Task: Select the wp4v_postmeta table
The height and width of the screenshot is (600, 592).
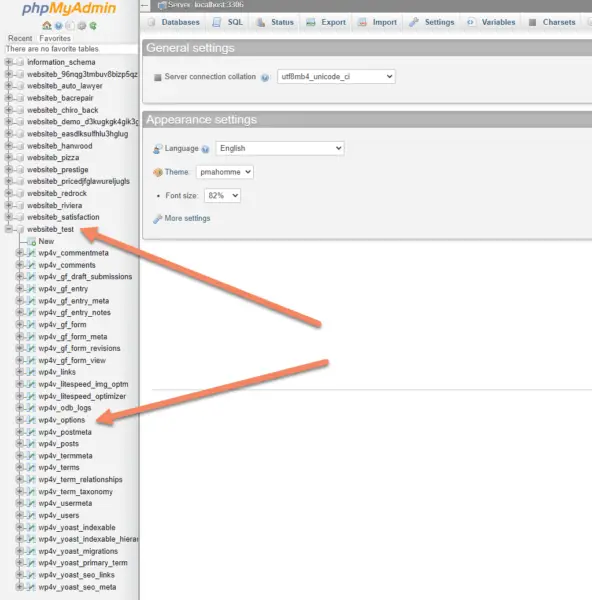Action: coord(65,432)
